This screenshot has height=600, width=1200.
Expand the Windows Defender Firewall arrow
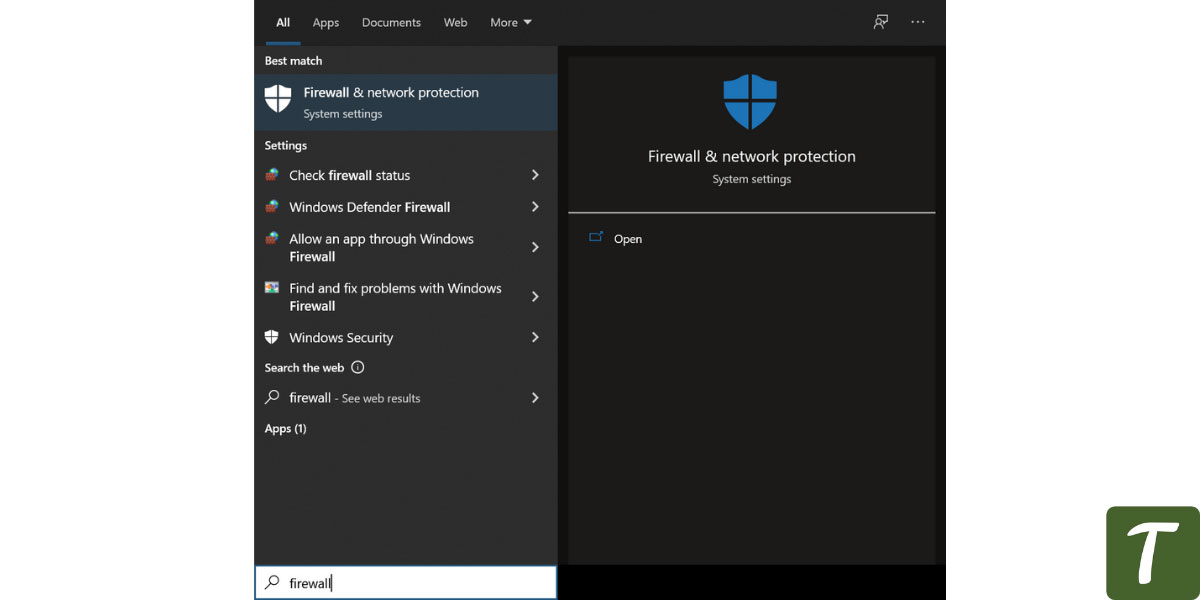[535, 207]
